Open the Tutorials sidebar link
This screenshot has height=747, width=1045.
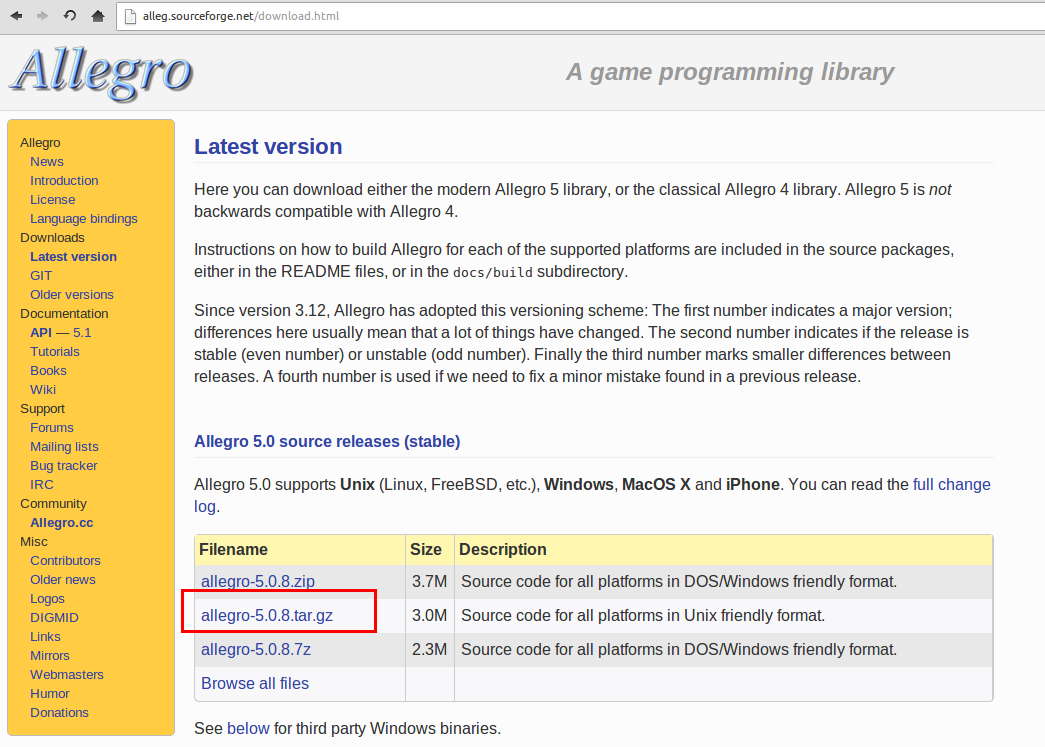tap(55, 351)
